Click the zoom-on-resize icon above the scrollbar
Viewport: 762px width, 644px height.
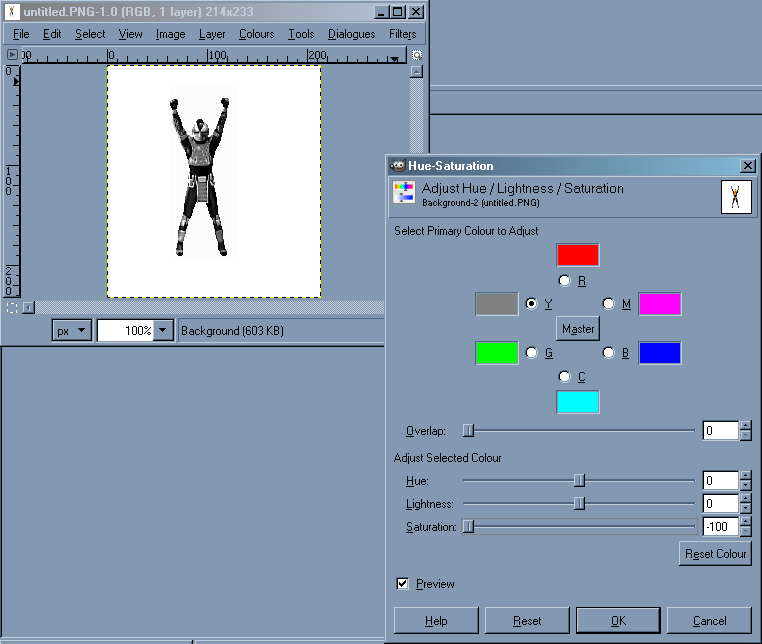[417, 55]
